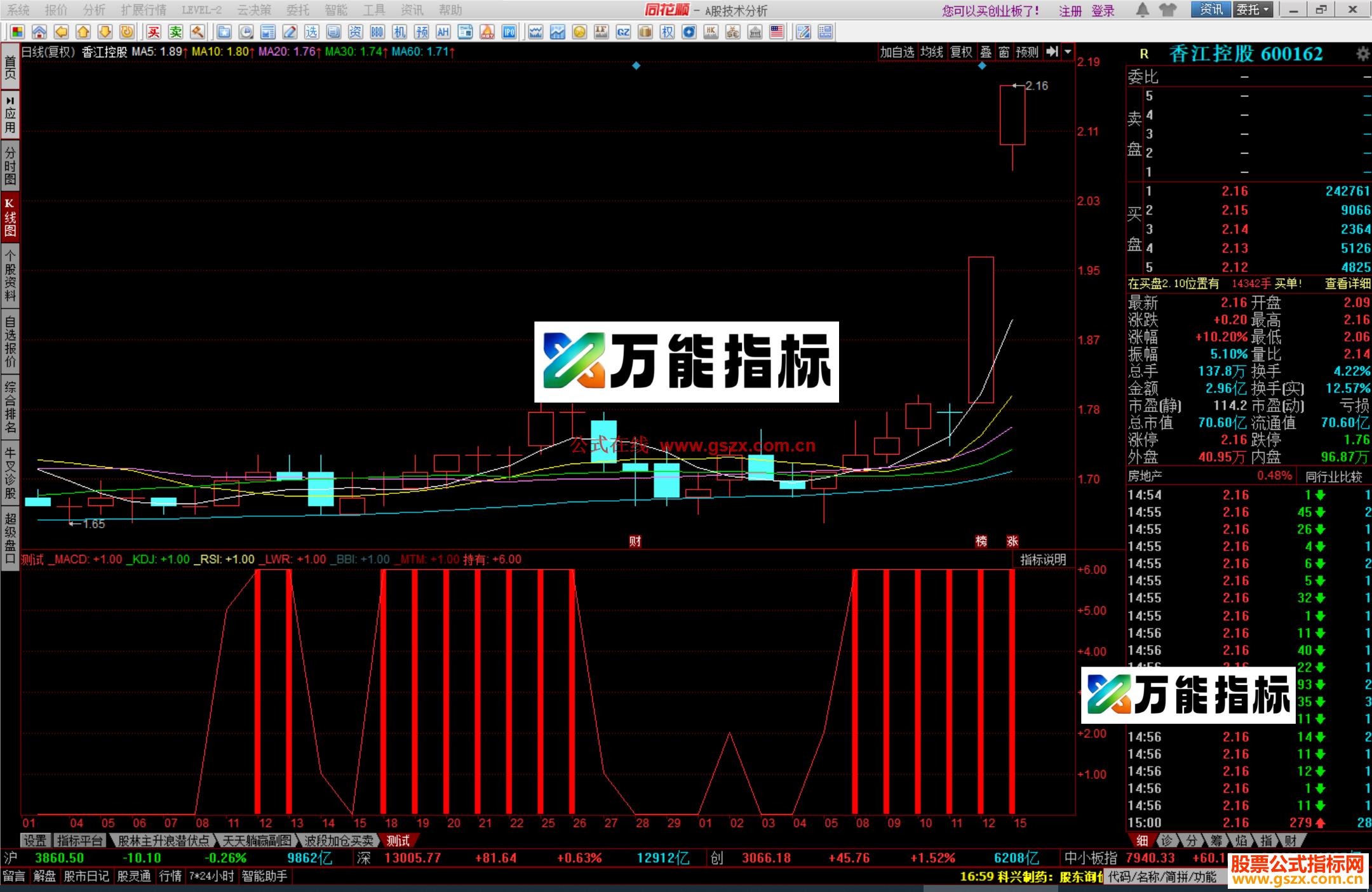Open the BBD data tool icon
The image size is (1372, 892).
point(377,30)
